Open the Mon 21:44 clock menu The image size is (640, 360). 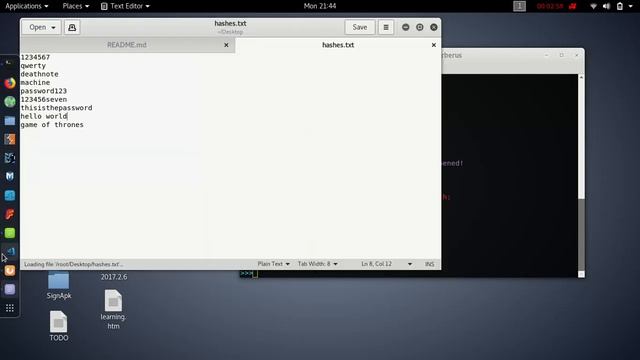[320, 6]
